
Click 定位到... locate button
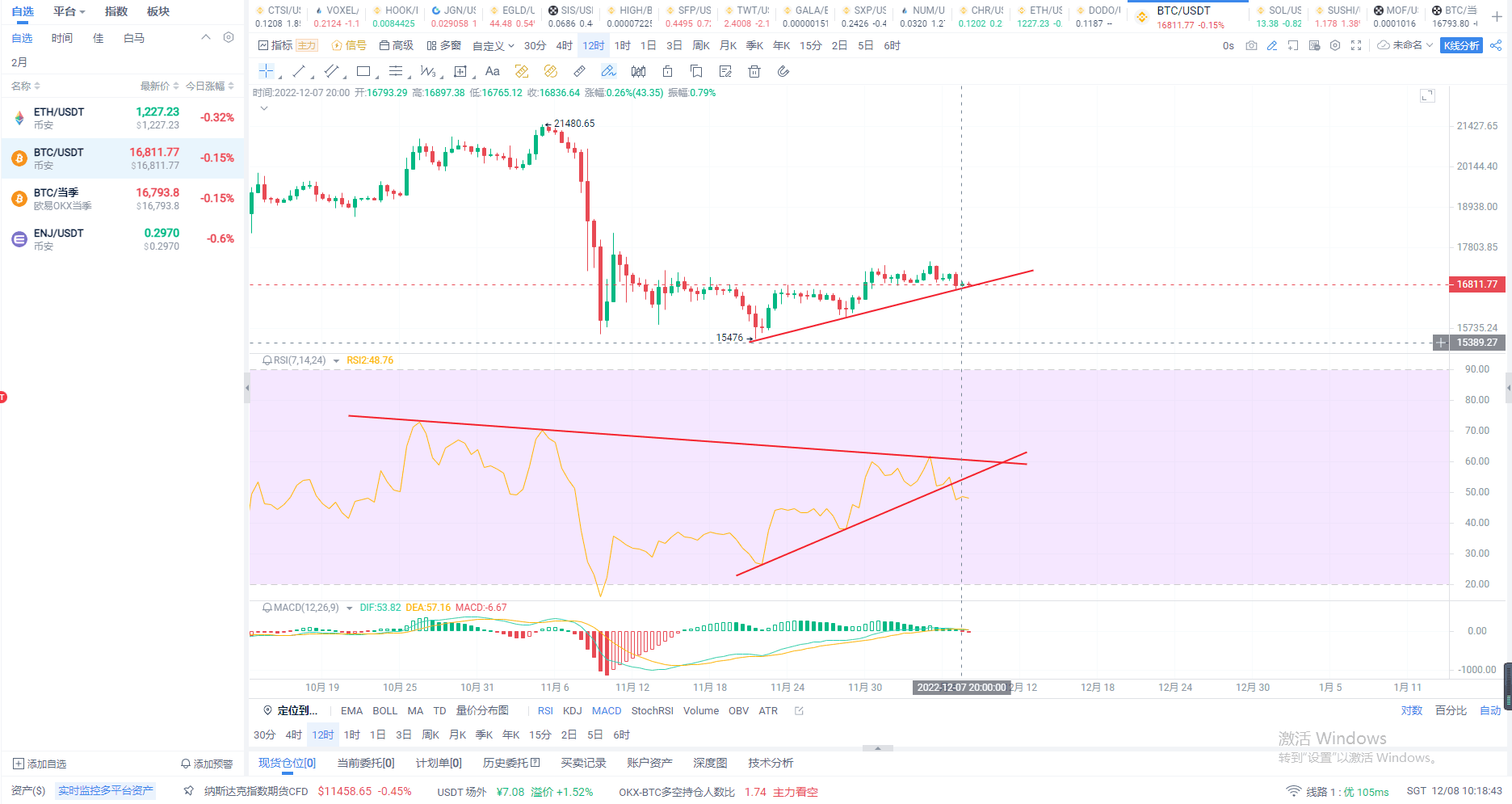tap(291, 710)
